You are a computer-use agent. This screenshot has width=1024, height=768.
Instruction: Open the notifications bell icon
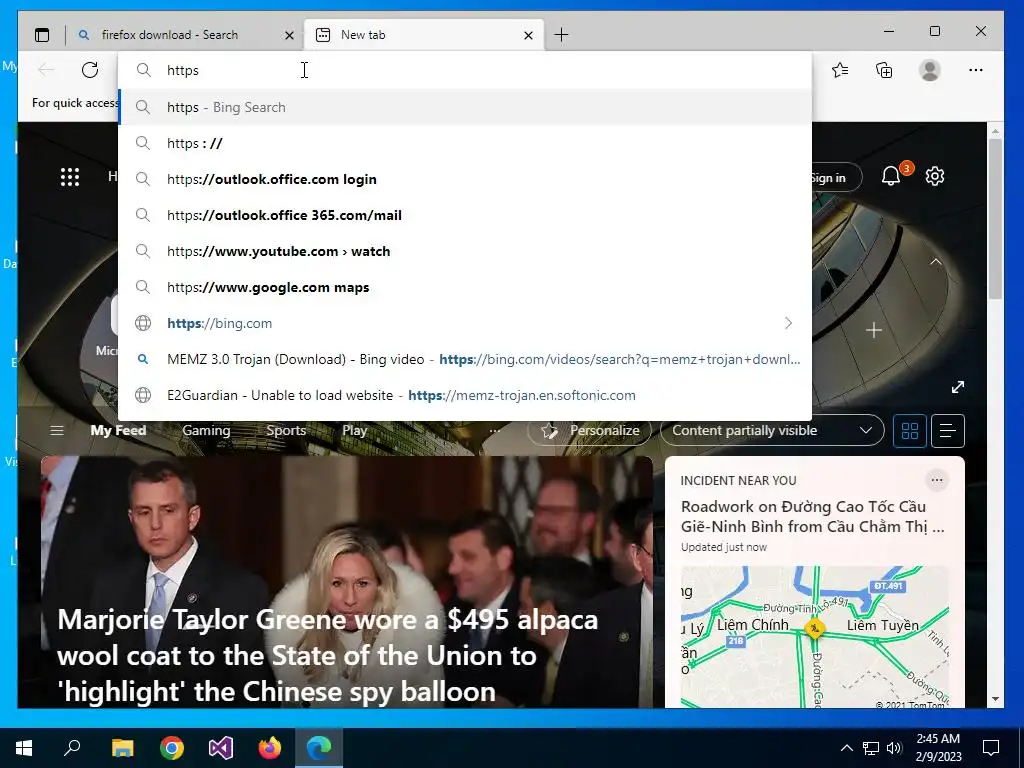pos(891,176)
